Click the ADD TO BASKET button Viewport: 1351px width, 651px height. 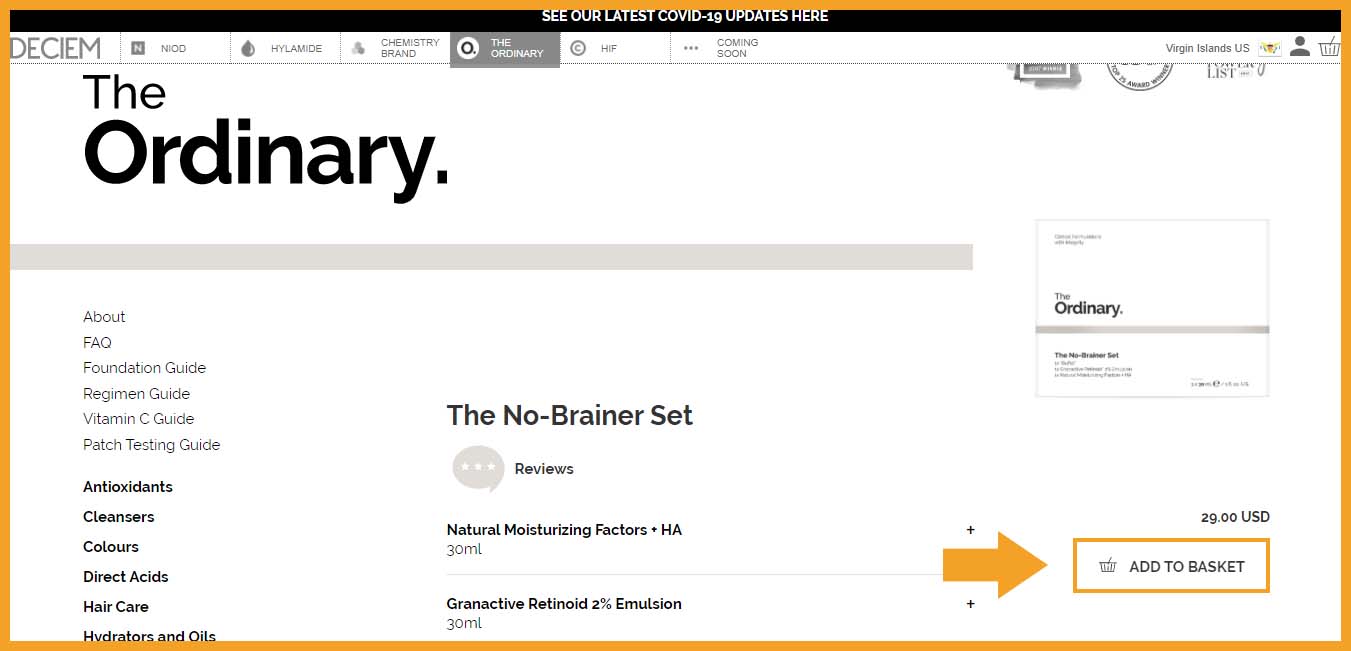(x=1171, y=566)
